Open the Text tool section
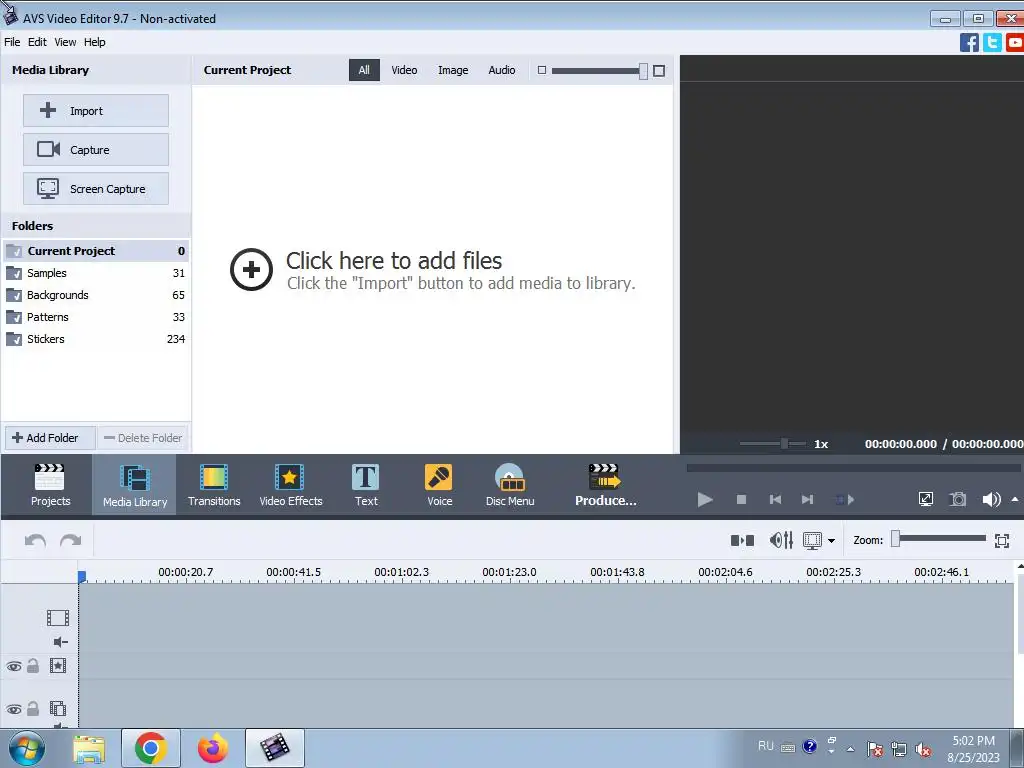 pyautogui.click(x=366, y=485)
